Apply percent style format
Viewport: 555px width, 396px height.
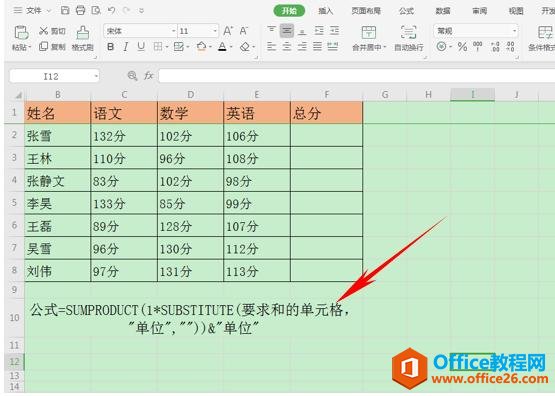pos(462,46)
